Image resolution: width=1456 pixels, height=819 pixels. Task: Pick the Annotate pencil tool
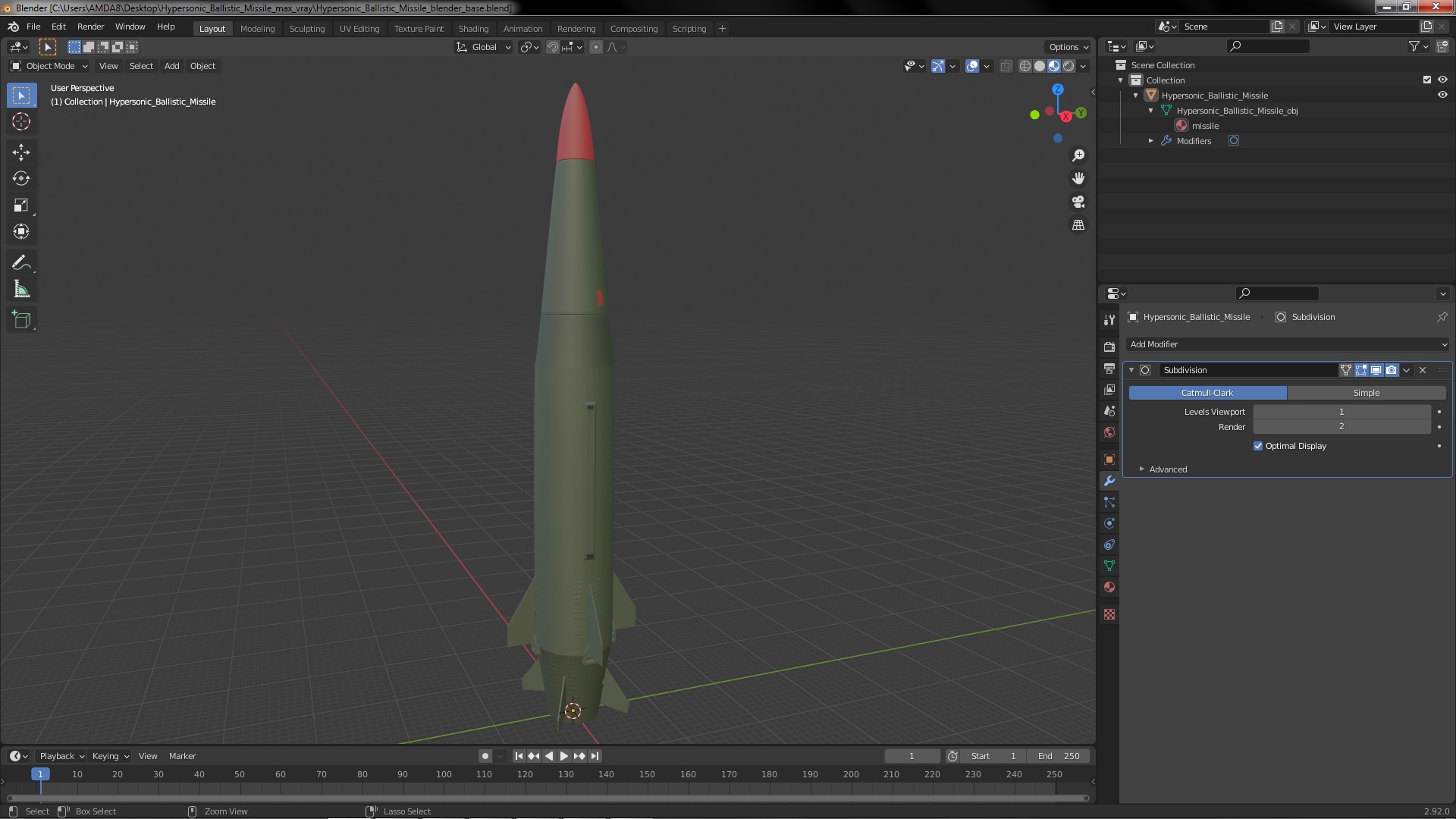click(x=21, y=262)
